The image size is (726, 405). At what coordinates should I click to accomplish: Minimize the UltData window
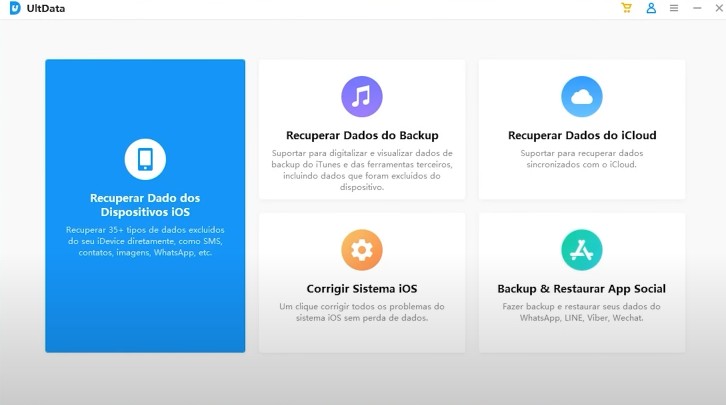click(x=697, y=8)
